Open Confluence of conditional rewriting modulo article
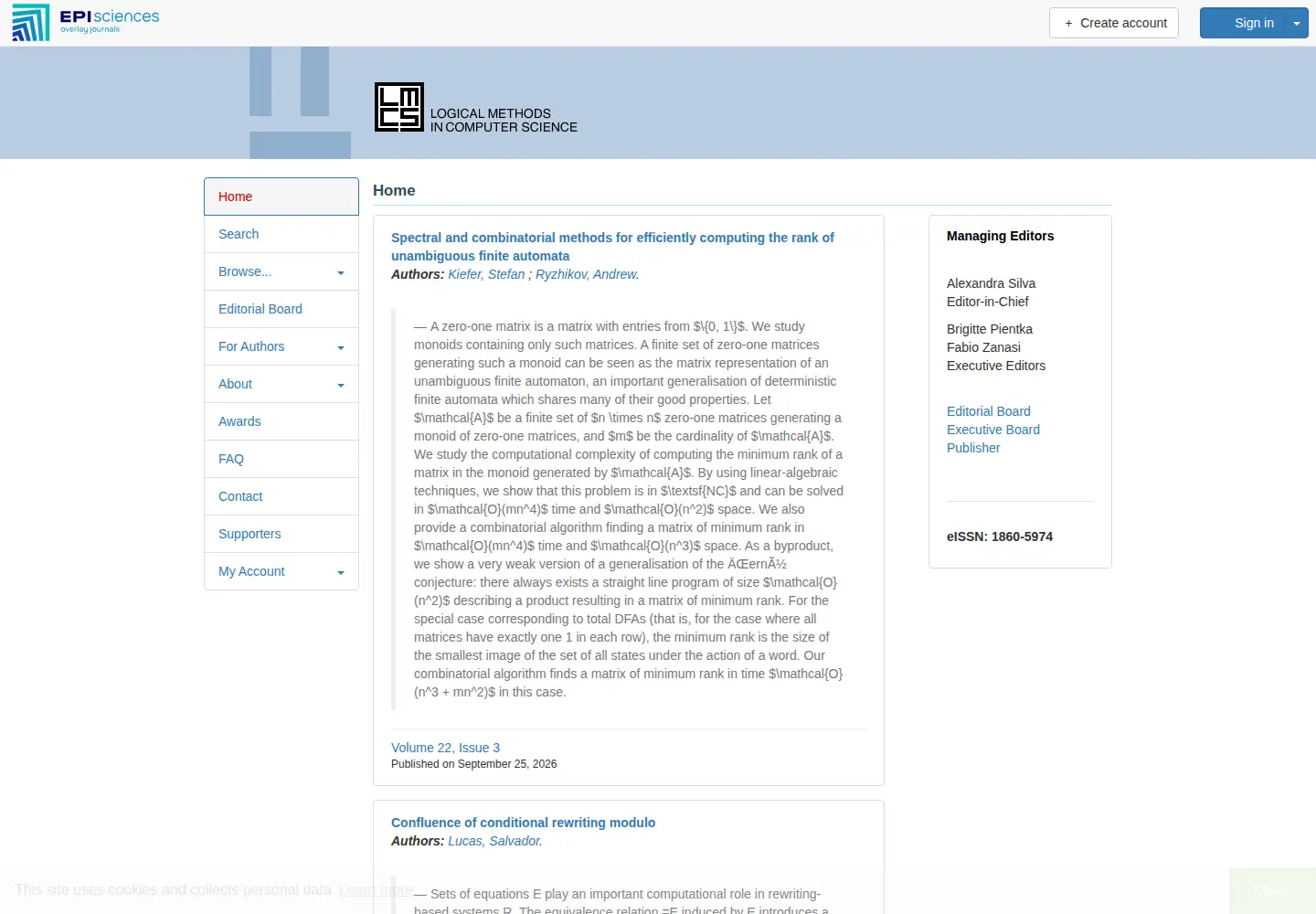The width and height of the screenshot is (1316, 914). coord(523,823)
